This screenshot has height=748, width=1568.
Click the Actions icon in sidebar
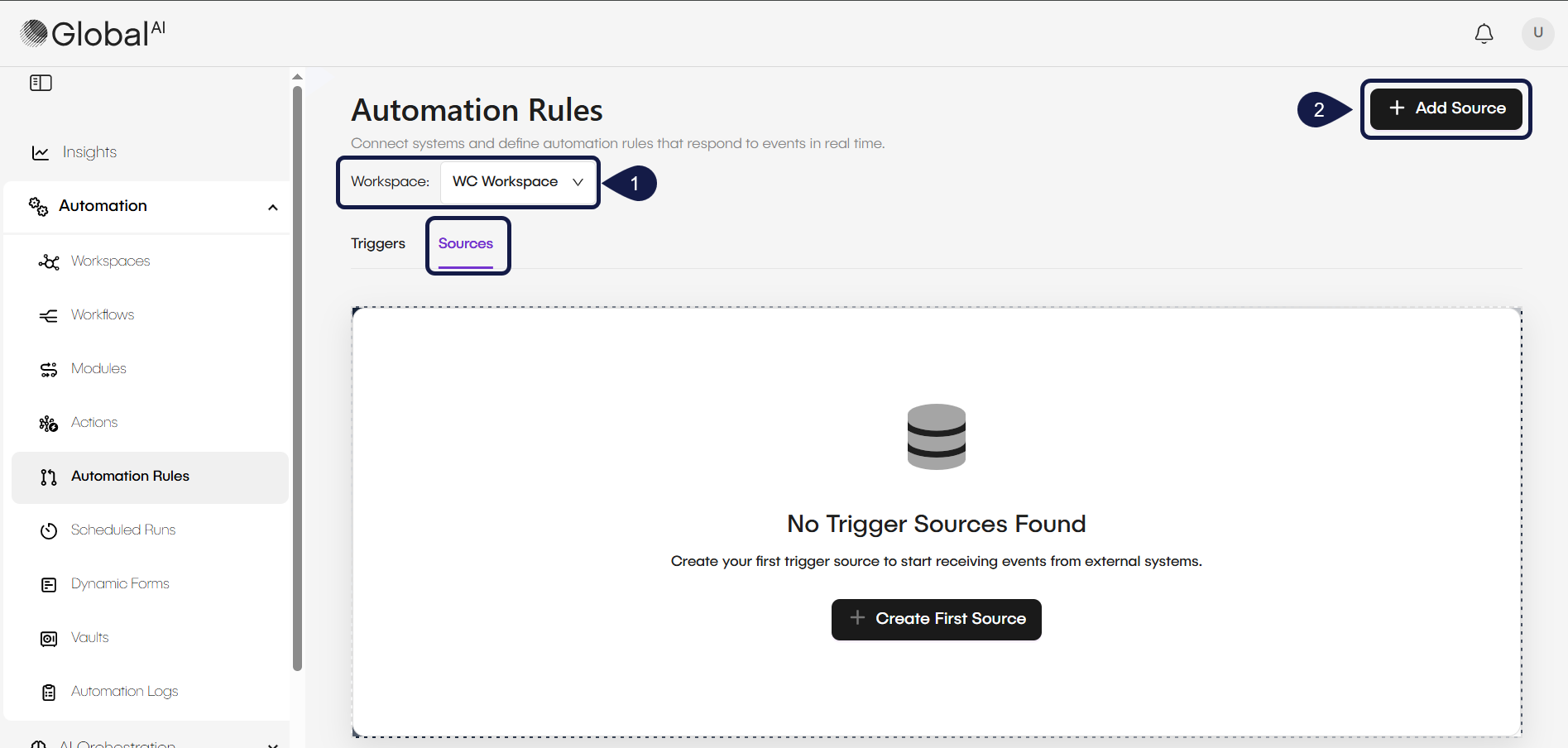(x=49, y=424)
